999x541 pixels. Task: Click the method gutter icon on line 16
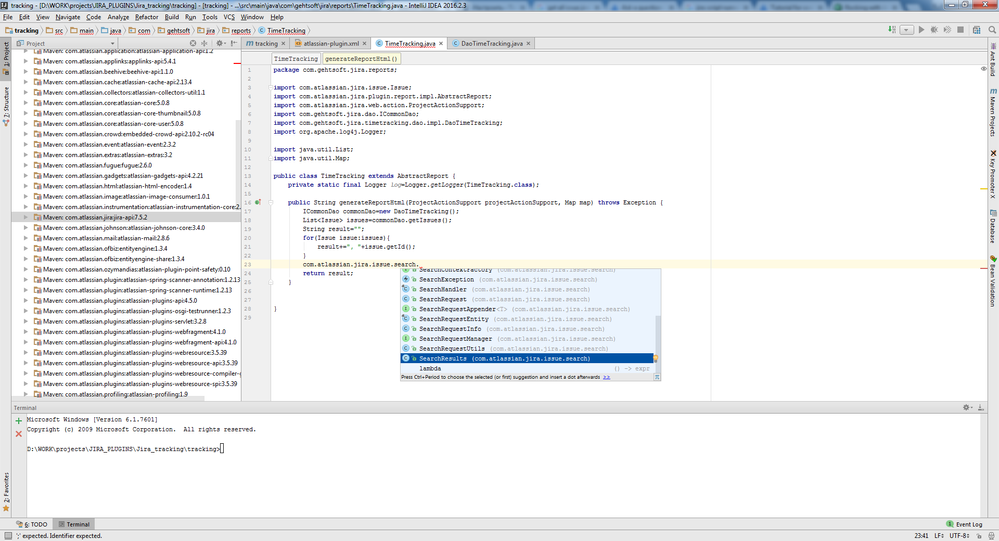click(x=258, y=202)
